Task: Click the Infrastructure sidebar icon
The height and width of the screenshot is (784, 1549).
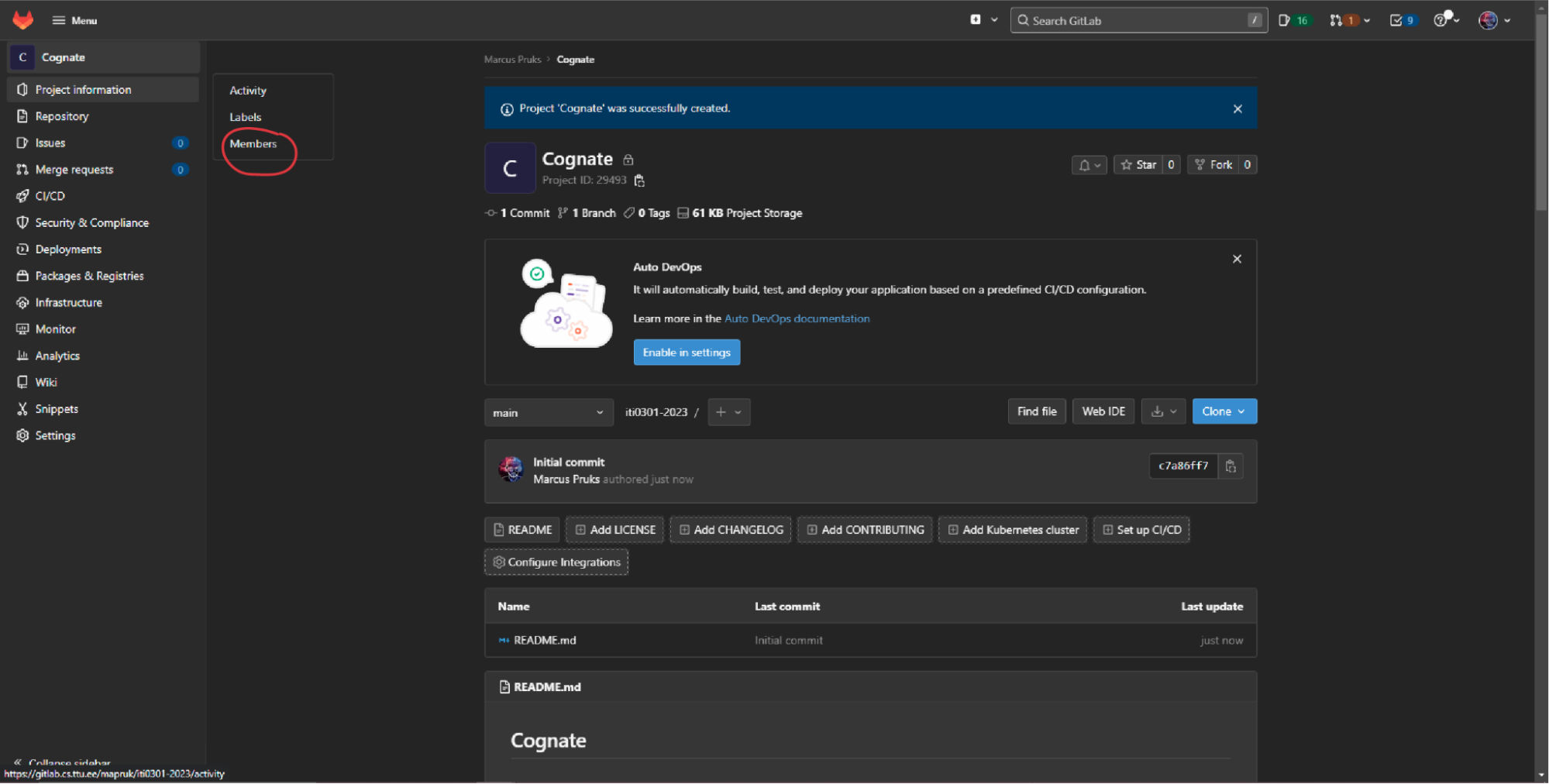Action: click(22, 302)
